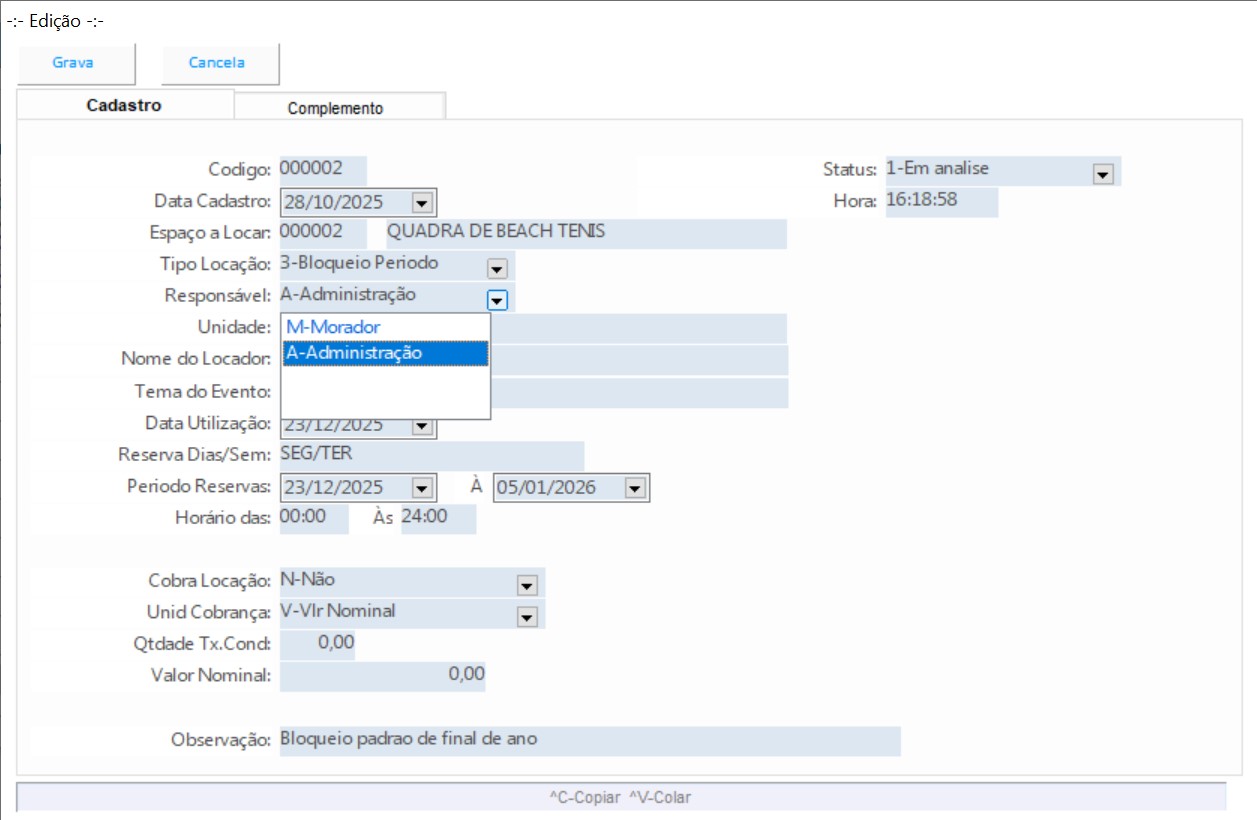
Task: Click the Grava button
Action: pos(73,63)
